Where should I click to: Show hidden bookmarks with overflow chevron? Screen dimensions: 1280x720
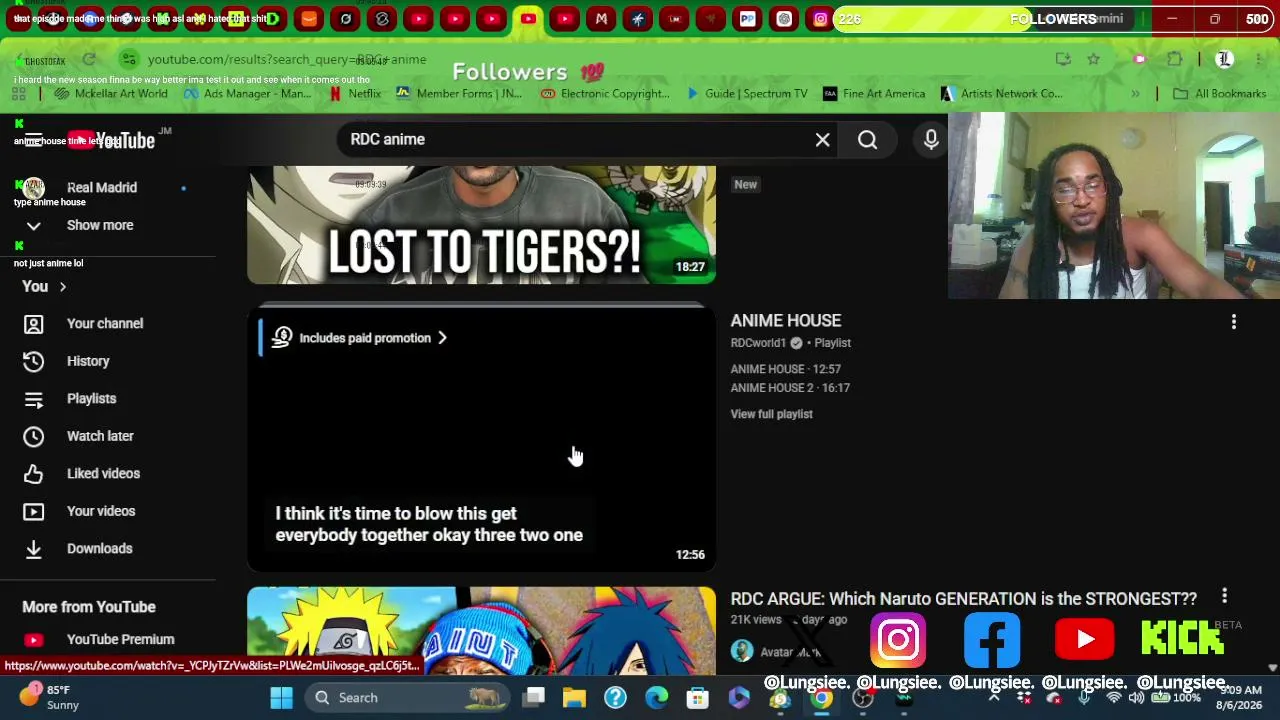[x=1135, y=94]
